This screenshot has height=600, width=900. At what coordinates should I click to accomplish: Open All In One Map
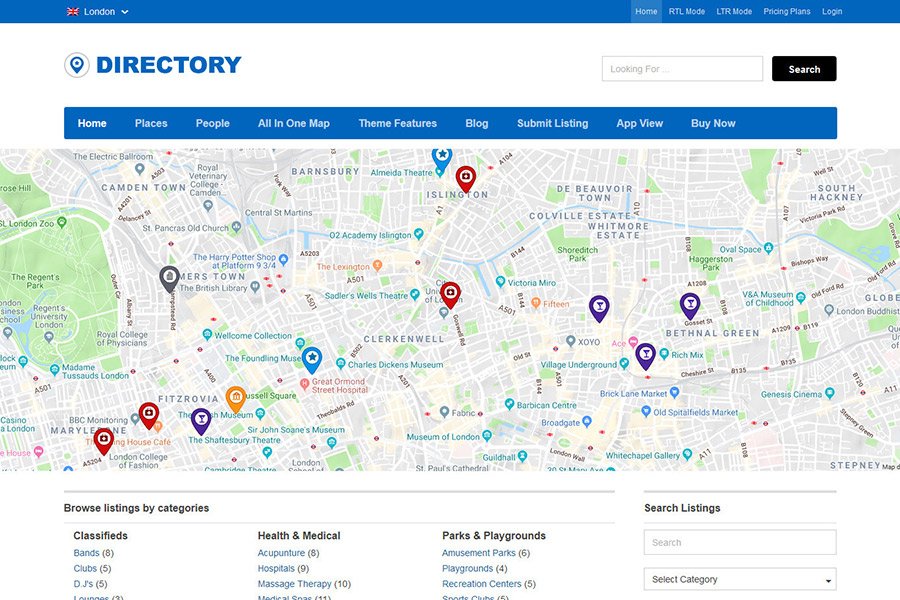pos(293,123)
